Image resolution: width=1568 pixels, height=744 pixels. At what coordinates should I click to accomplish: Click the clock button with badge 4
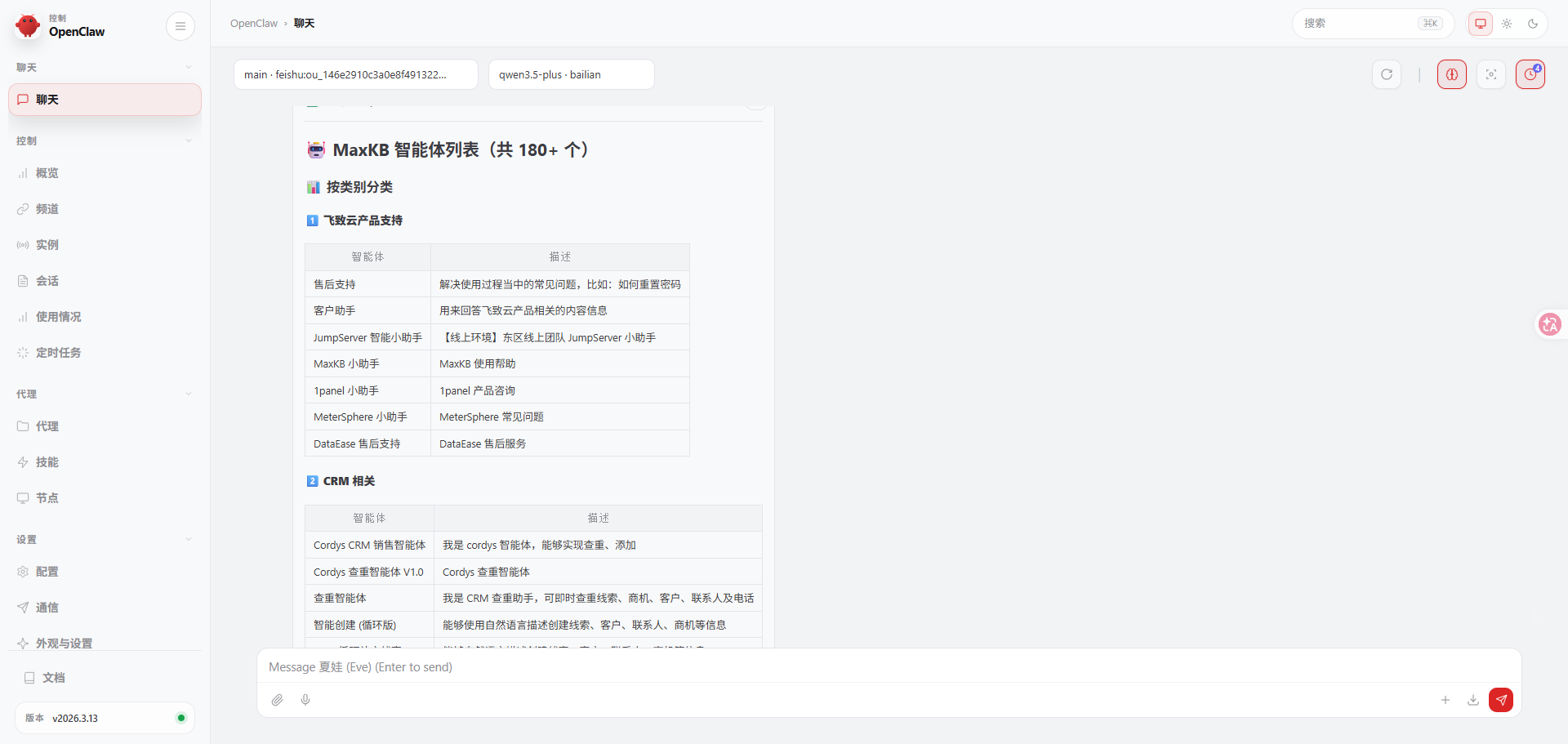click(1530, 74)
